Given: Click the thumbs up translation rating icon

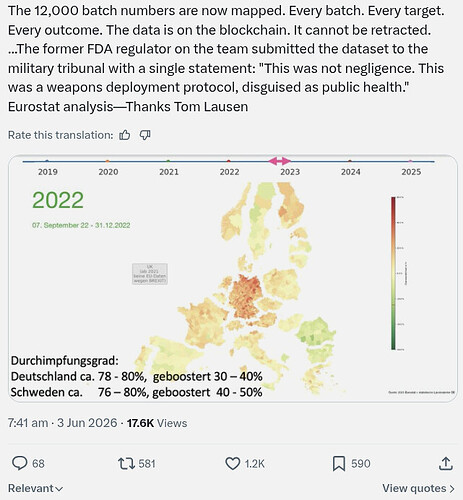Looking at the screenshot, I should (x=125, y=135).
